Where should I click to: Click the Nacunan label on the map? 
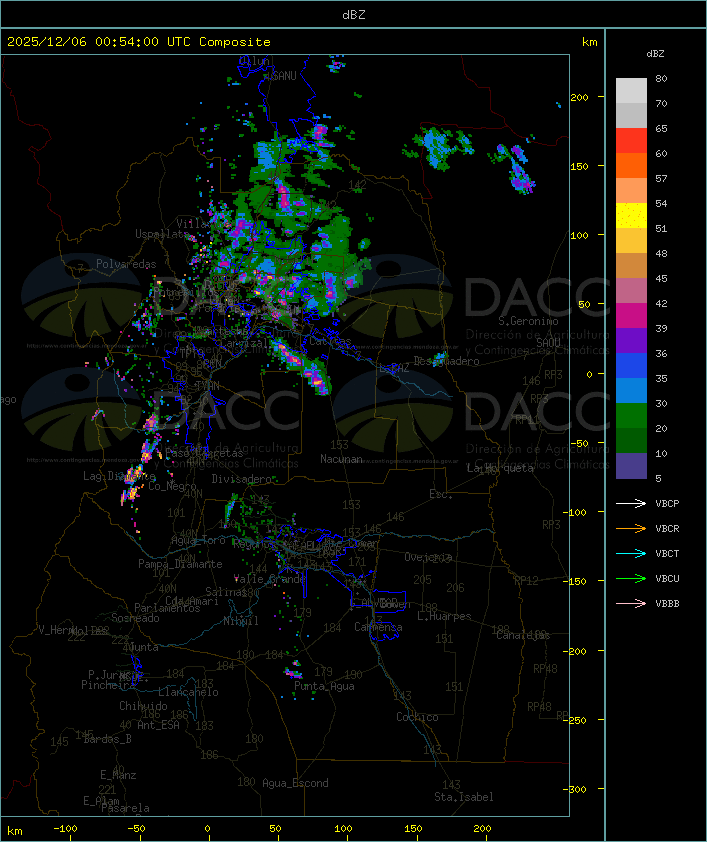point(341,459)
